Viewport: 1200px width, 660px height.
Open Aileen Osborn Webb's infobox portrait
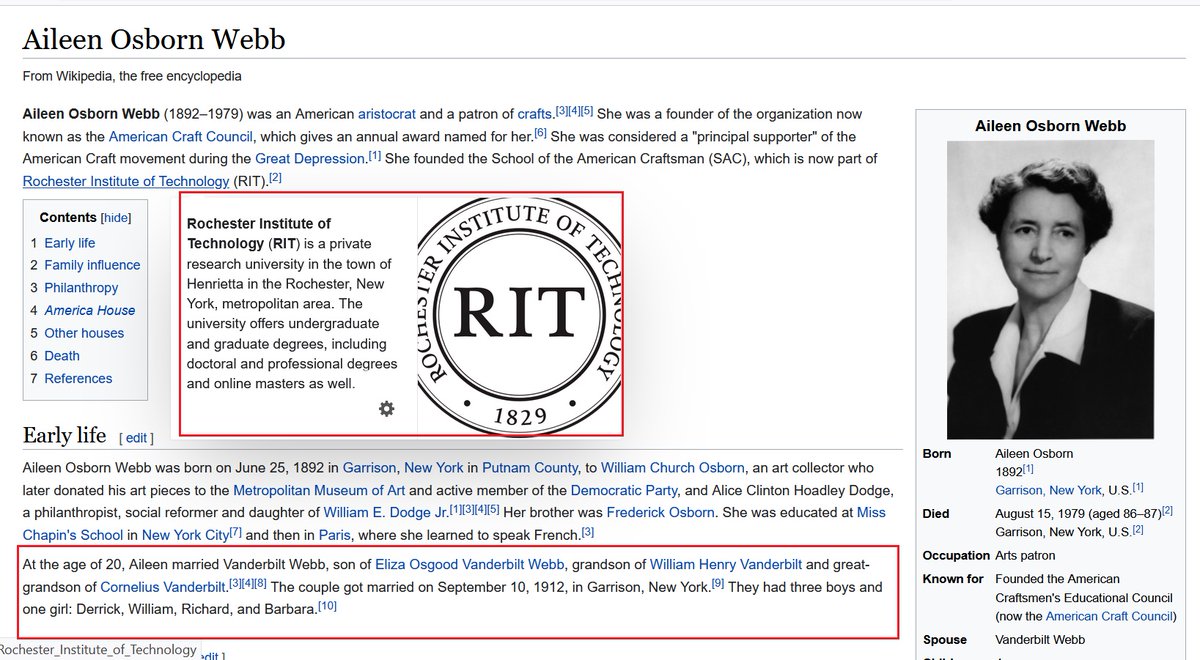pyautogui.click(x=1050, y=289)
